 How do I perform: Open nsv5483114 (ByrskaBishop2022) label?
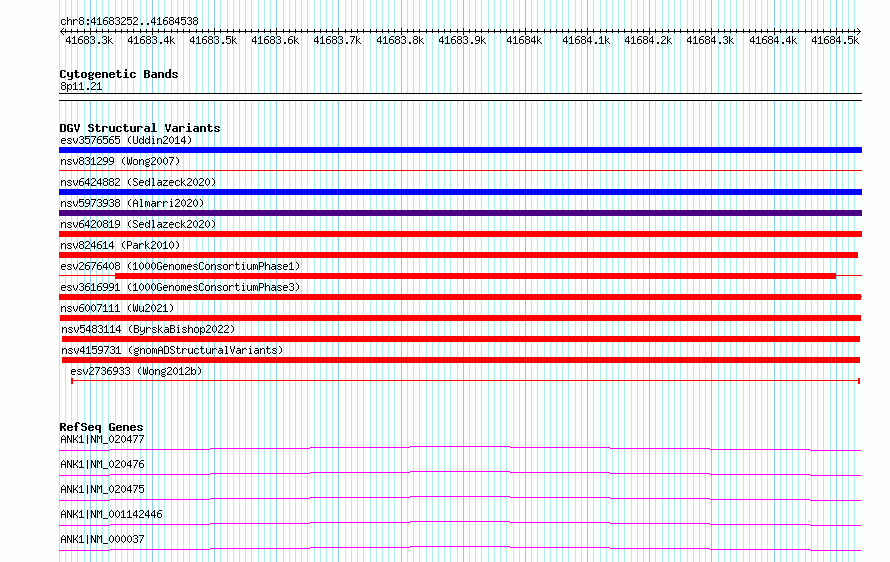[x=148, y=329]
